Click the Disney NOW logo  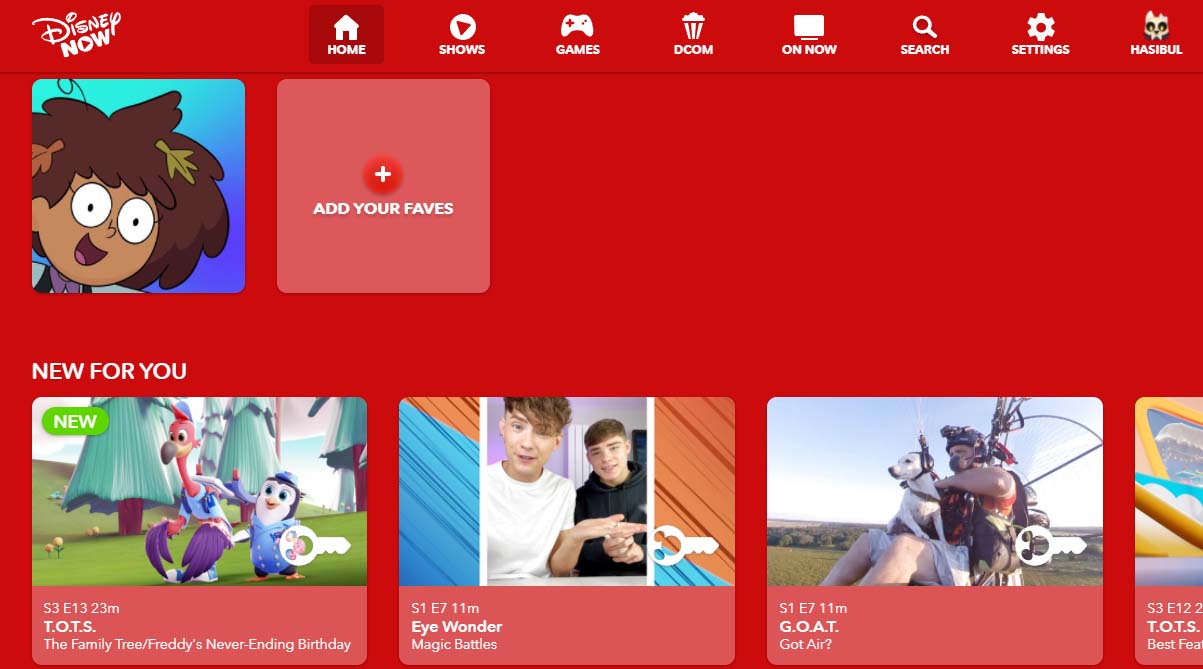tap(76, 35)
